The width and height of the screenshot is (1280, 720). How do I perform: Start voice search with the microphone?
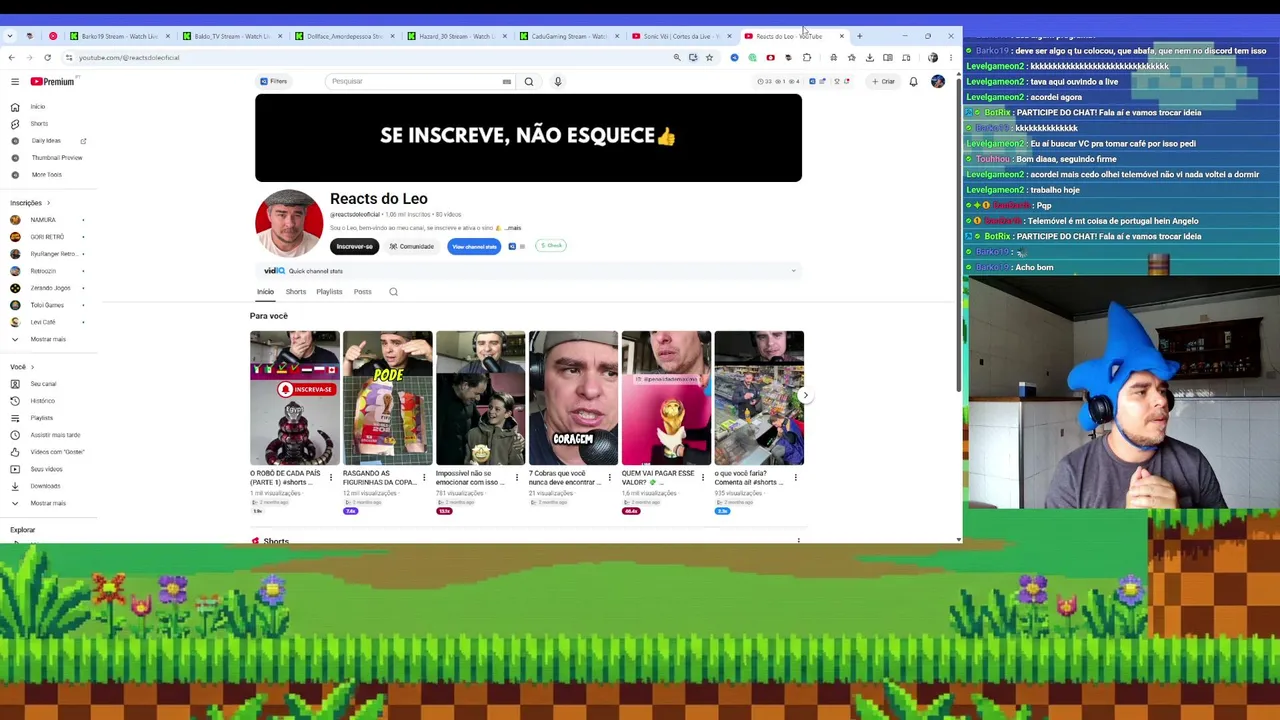click(558, 81)
